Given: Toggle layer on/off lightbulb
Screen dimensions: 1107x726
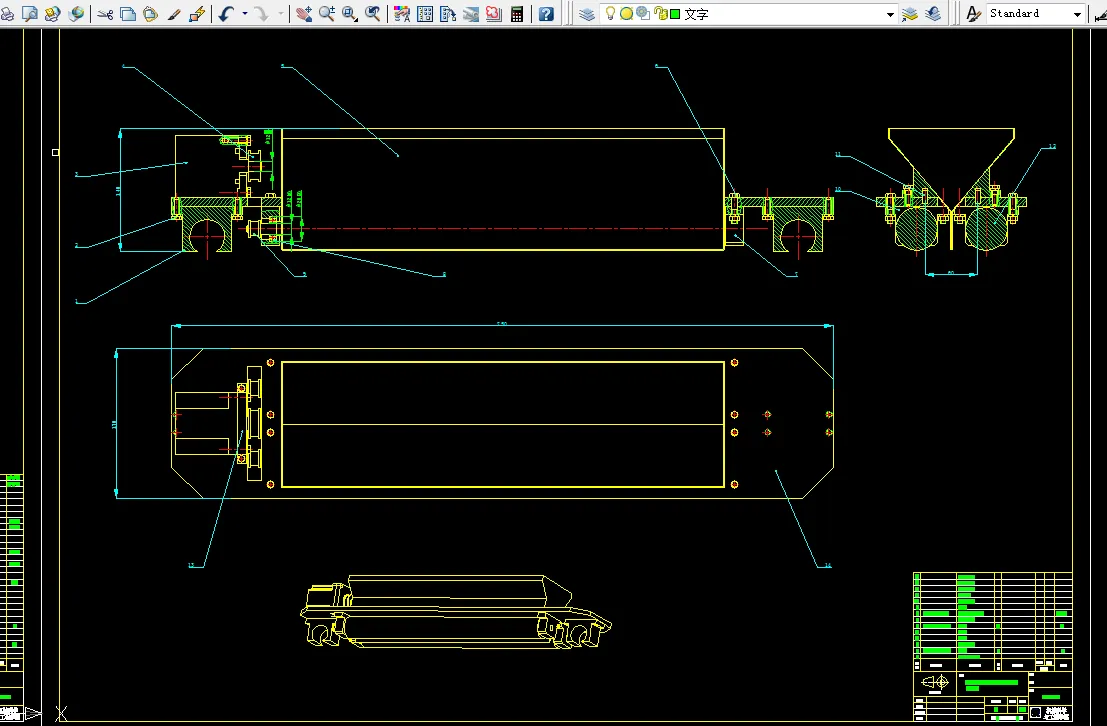Looking at the screenshot, I should click(x=611, y=13).
